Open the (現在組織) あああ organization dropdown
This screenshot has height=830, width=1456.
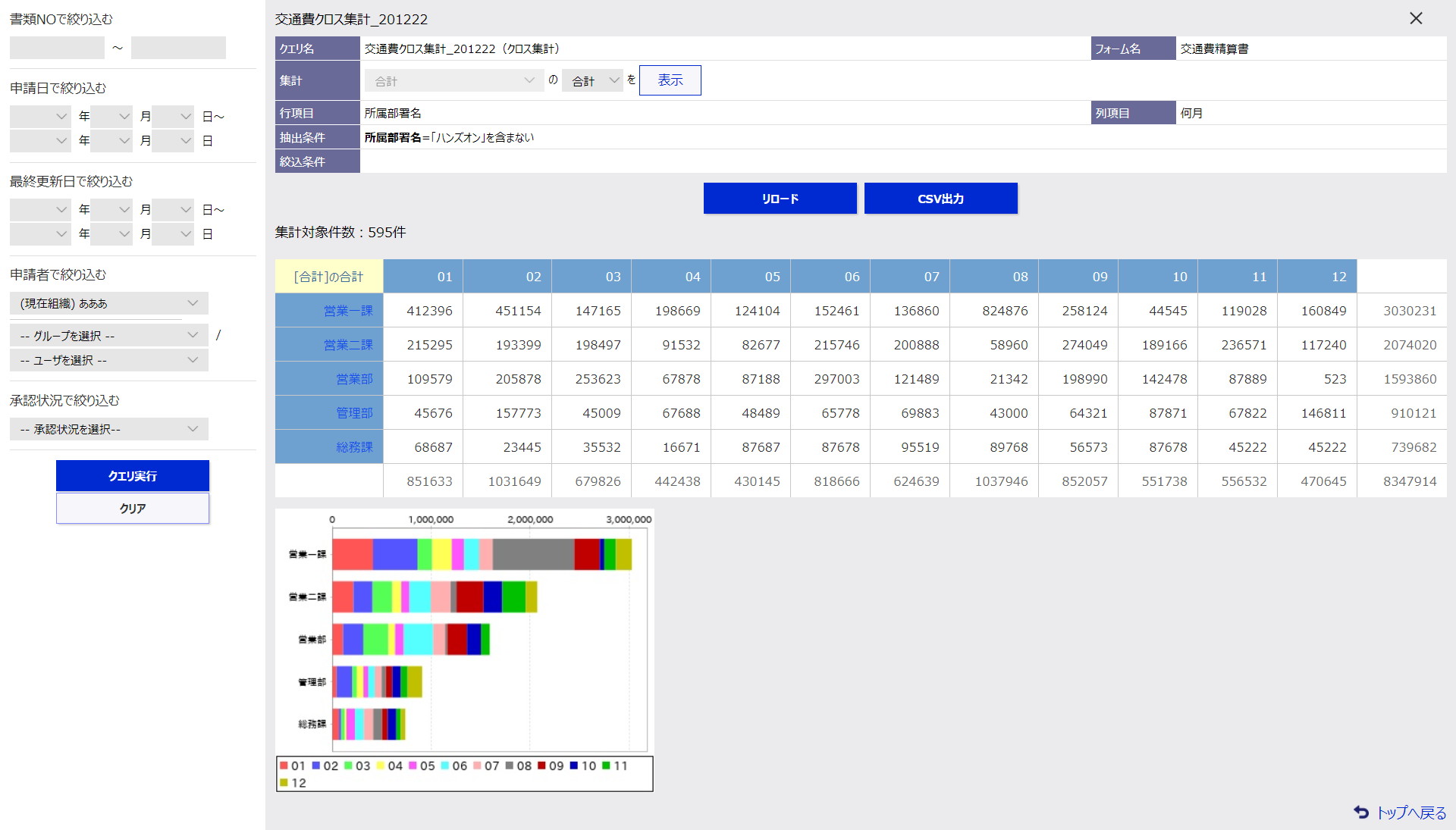[x=108, y=303]
